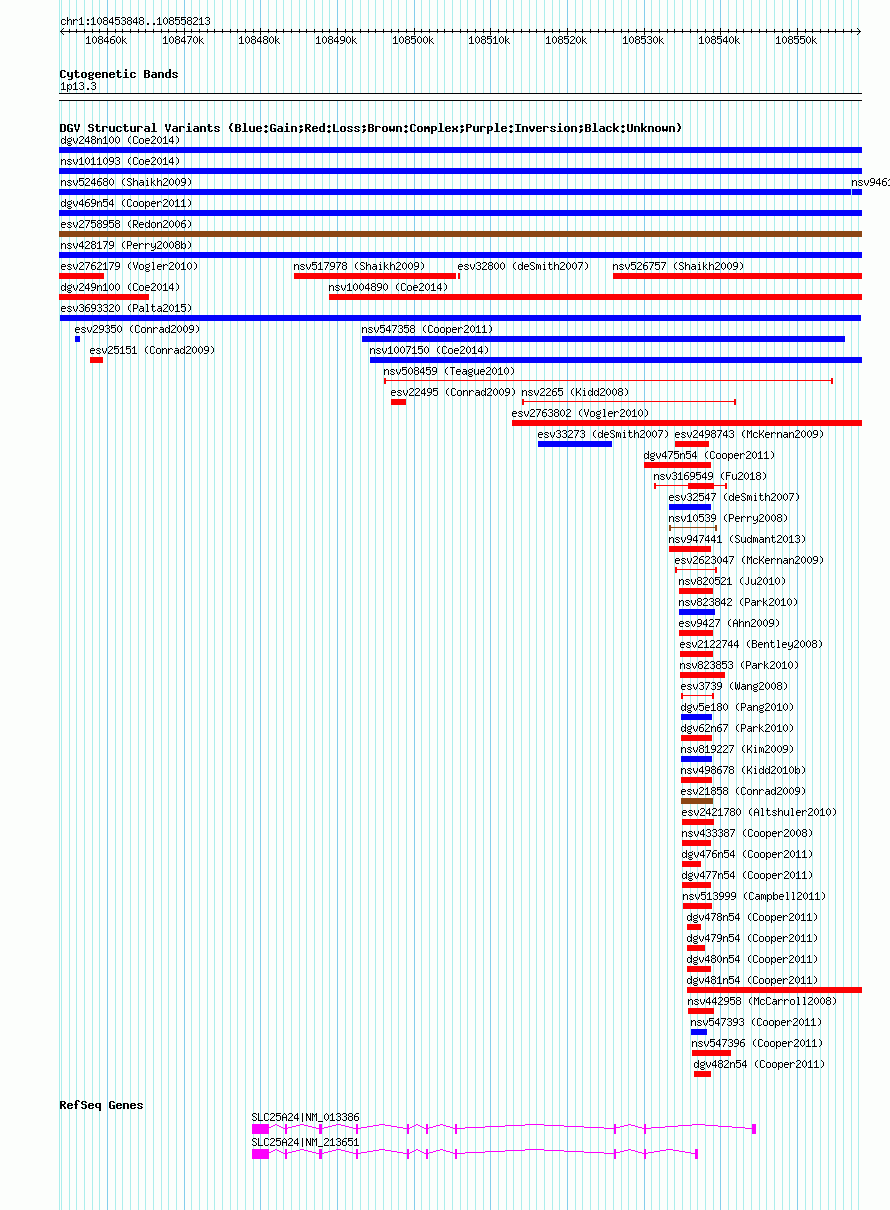Select the nsv823842 (Park2010) variant
Image resolution: width=890 pixels, height=1210 pixels.
click(697, 612)
